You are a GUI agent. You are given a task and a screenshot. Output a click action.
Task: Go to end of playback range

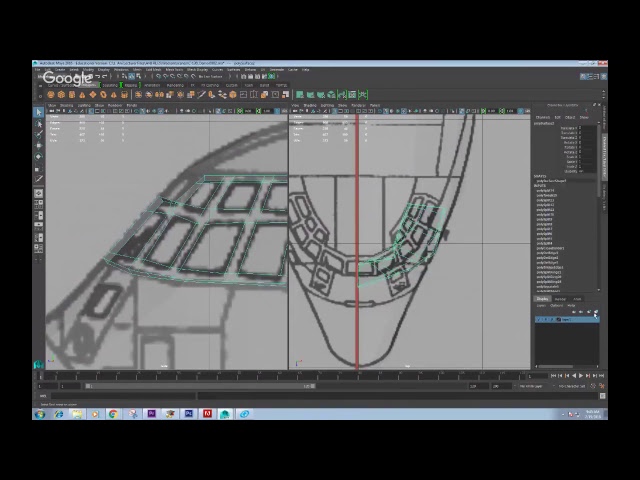[x=602, y=376]
